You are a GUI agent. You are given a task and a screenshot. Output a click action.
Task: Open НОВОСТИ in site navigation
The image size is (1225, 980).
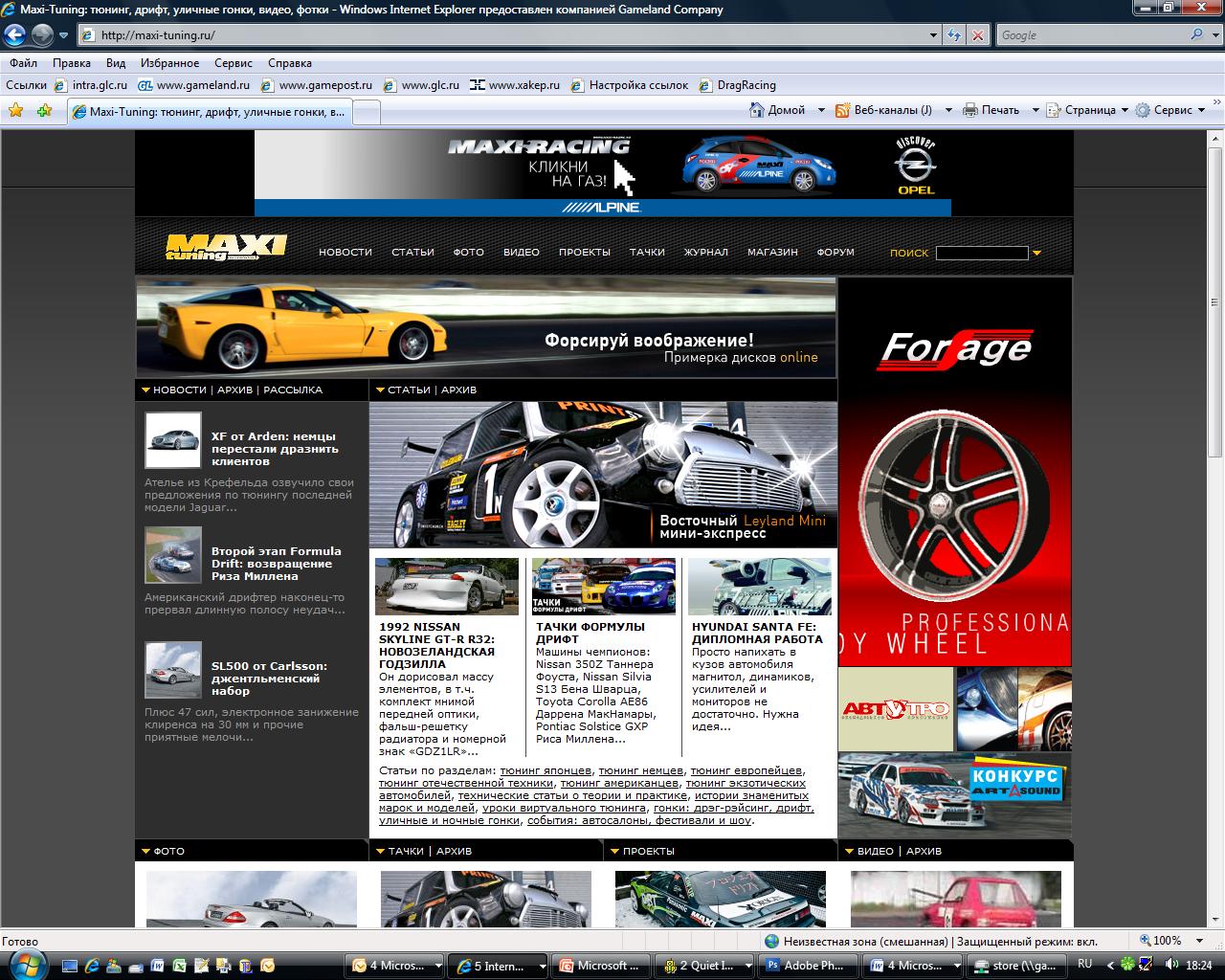(345, 253)
